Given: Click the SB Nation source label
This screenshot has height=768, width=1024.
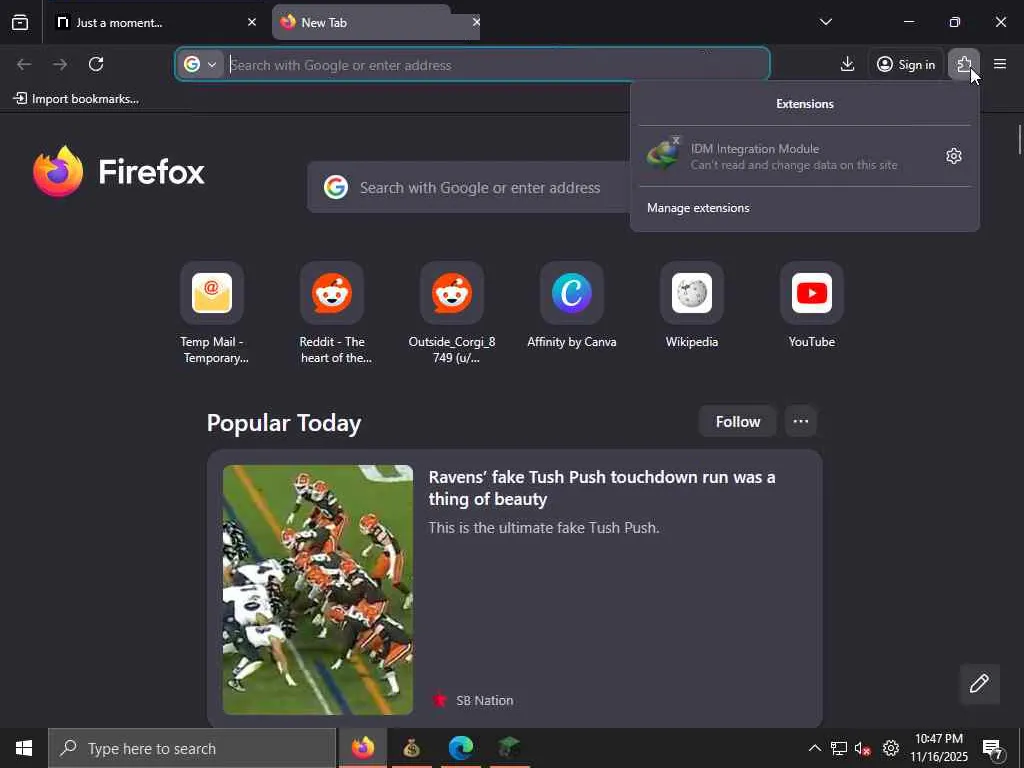Looking at the screenshot, I should click(485, 700).
